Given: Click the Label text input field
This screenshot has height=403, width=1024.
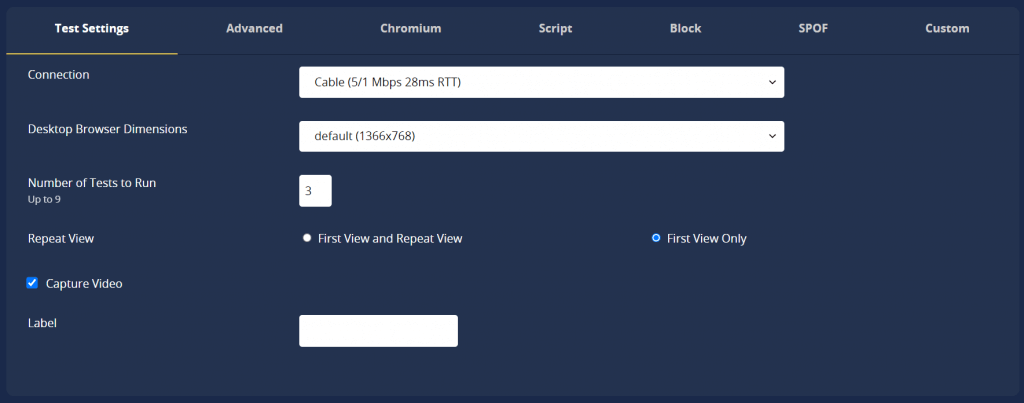Looking at the screenshot, I should pos(378,331).
